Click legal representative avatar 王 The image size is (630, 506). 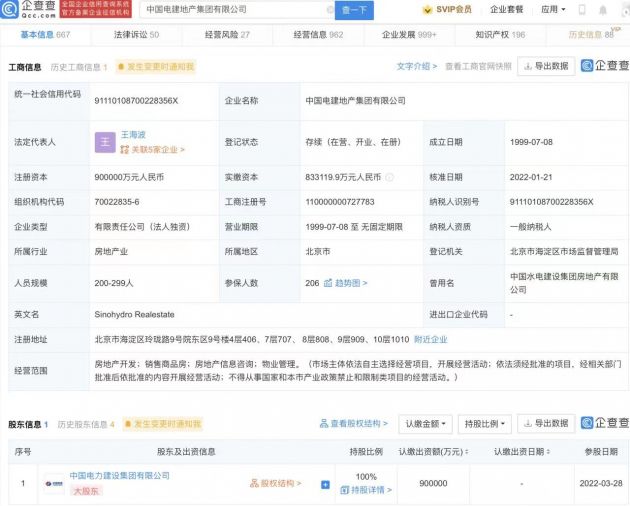click(x=105, y=142)
